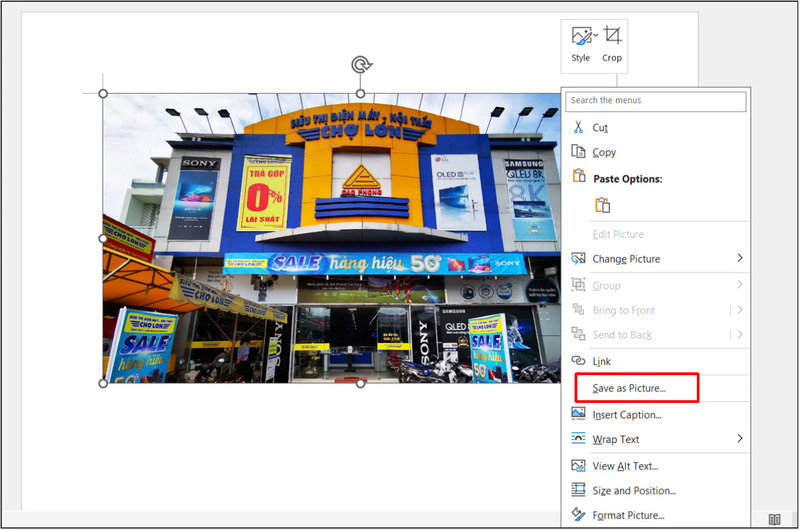This screenshot has width=800, height=530.
Task: Click the inserted storefront picture
Action: click(x=332, y=238)
